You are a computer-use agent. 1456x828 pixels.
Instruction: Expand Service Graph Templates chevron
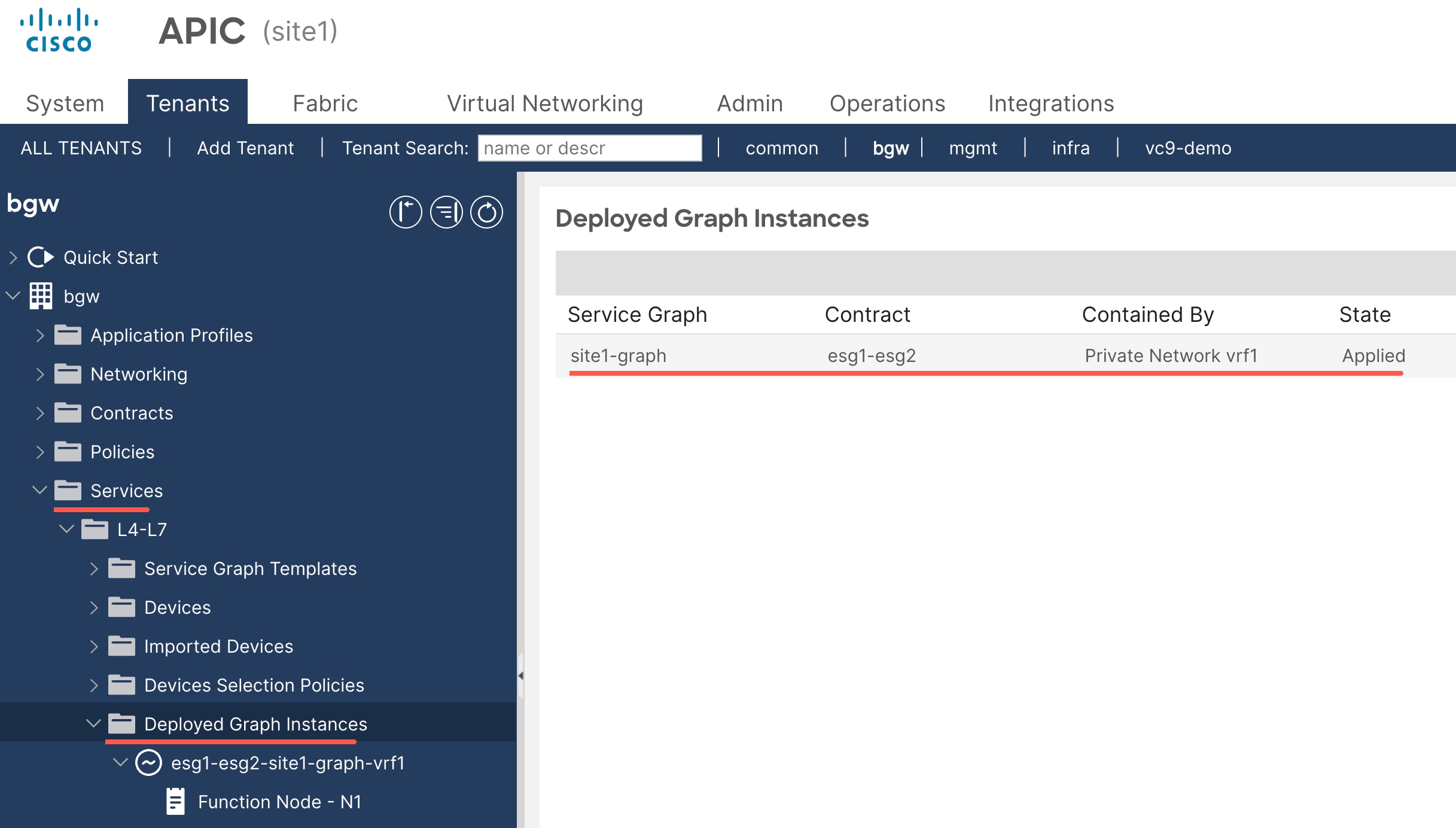pyautogui.click(x=94, y=568)
